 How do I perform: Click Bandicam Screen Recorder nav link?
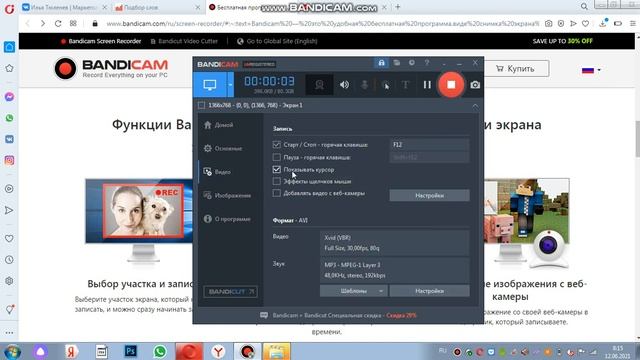coord(101,41)
